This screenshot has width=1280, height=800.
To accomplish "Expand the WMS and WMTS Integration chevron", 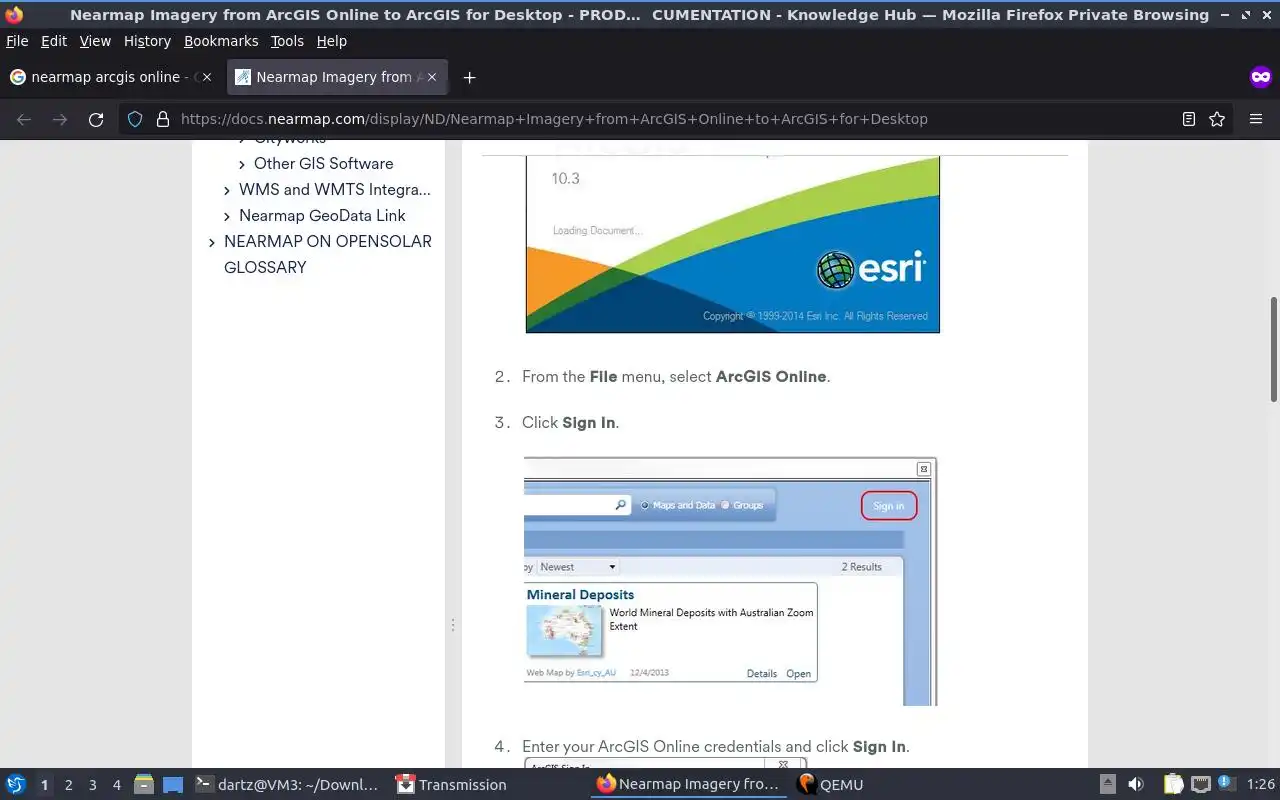I will click(227, 190).
